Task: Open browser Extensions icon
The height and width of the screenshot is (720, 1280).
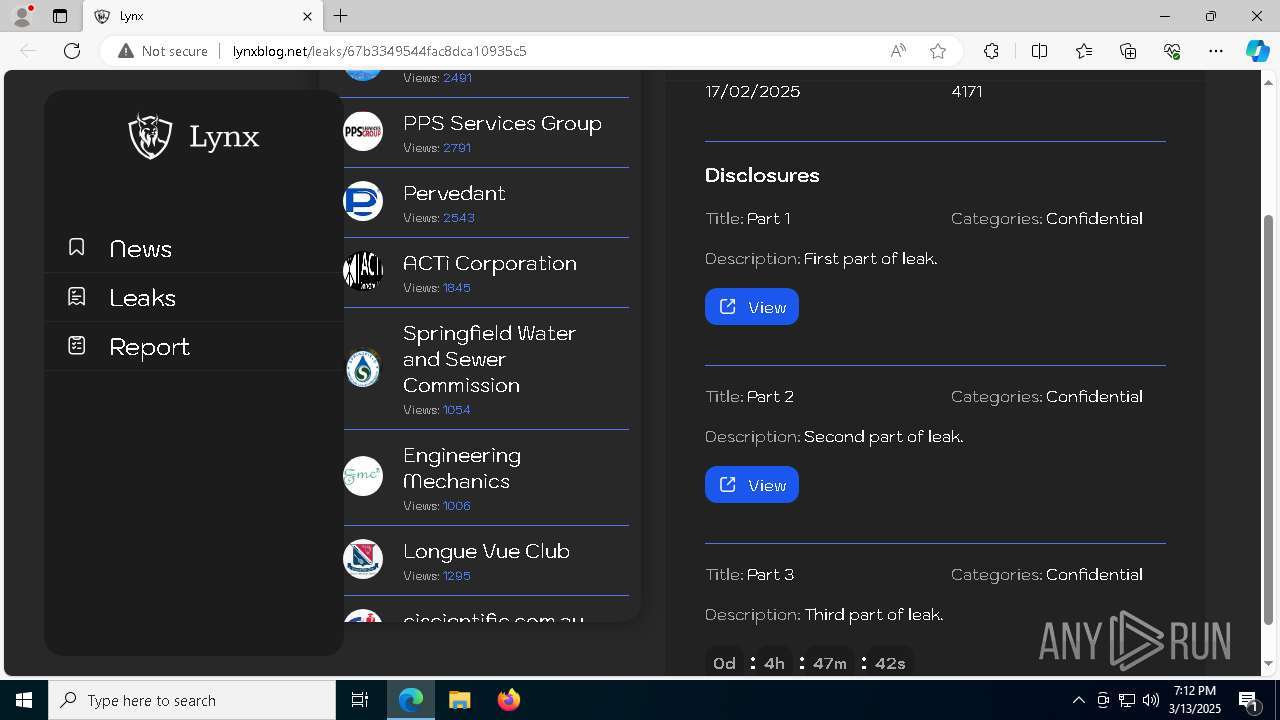Action: [x=991, y=51]
